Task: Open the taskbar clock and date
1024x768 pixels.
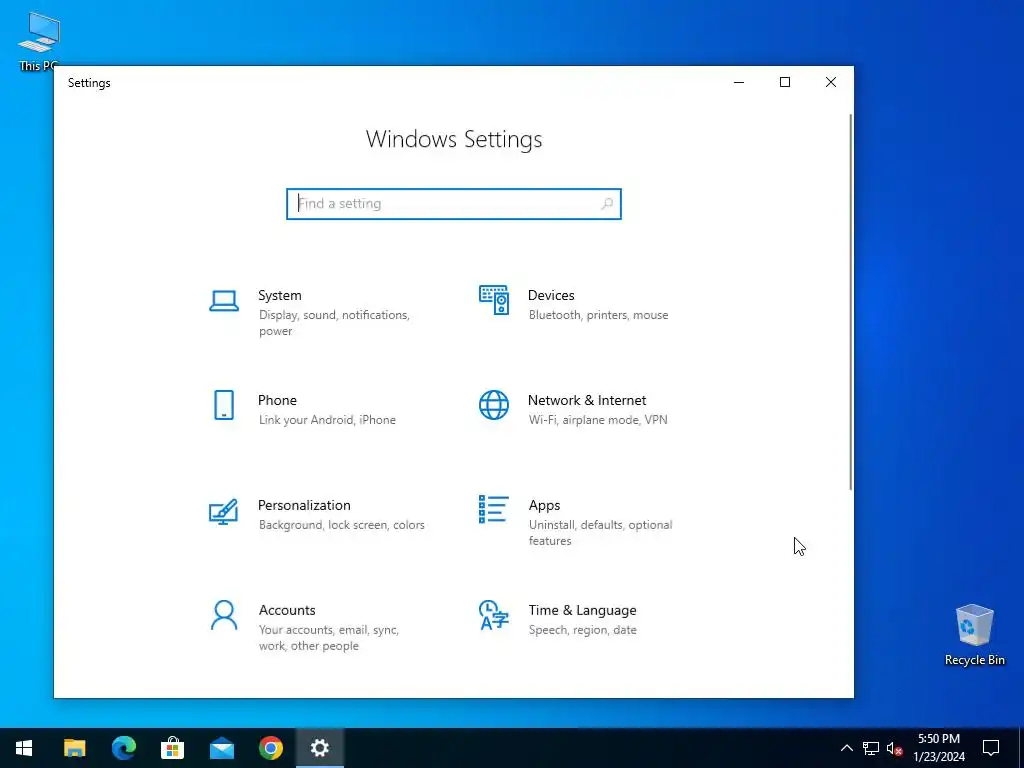Action: pos(939,748)
